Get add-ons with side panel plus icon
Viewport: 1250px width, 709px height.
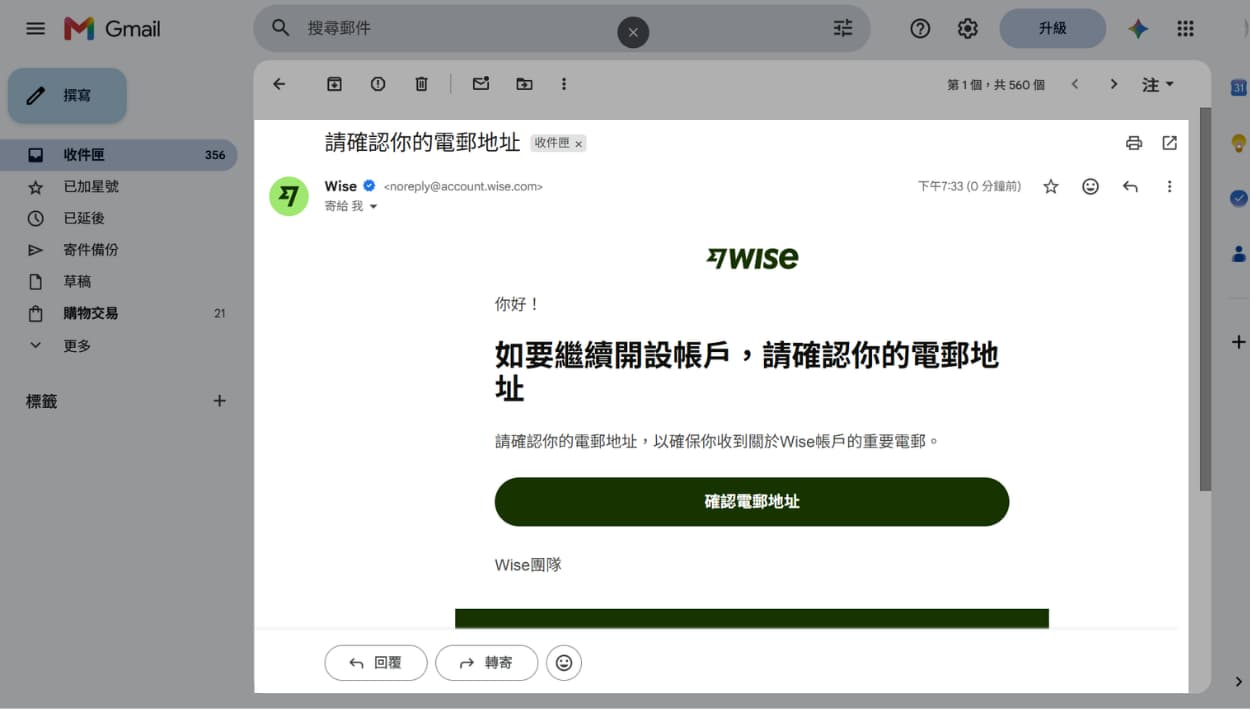tap(1238, 342)
